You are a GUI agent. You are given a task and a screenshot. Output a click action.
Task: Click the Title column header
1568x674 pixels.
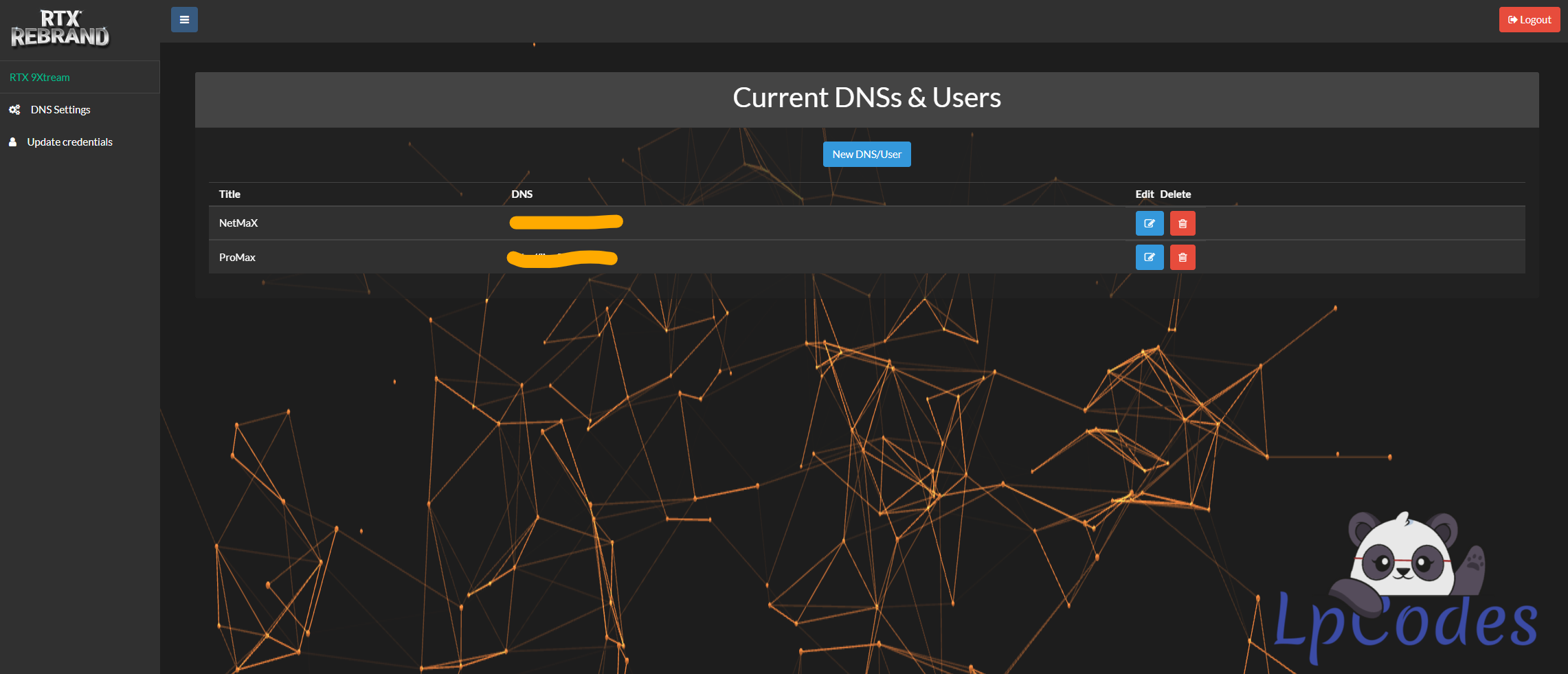[229, 194]
